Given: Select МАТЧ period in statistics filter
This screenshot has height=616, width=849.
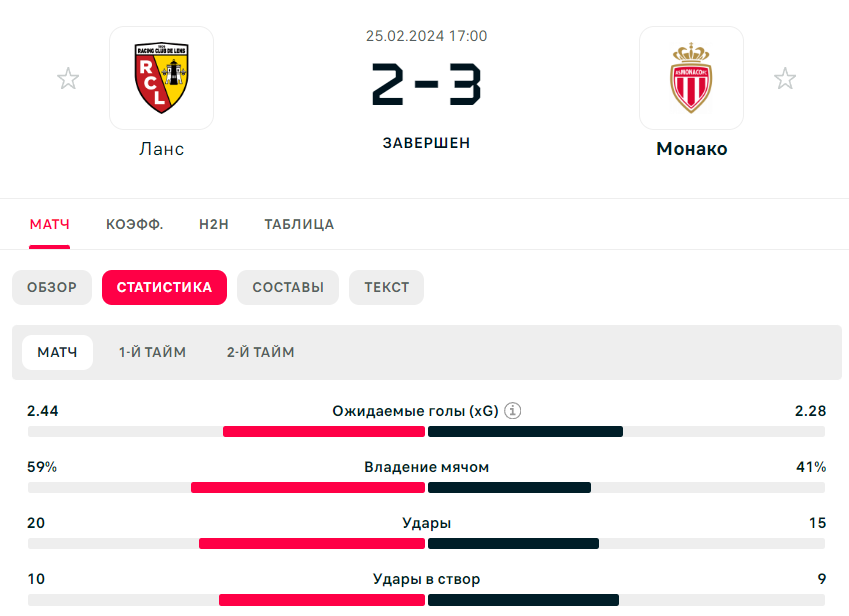Looking at the screenshot, I should [57, 352].
